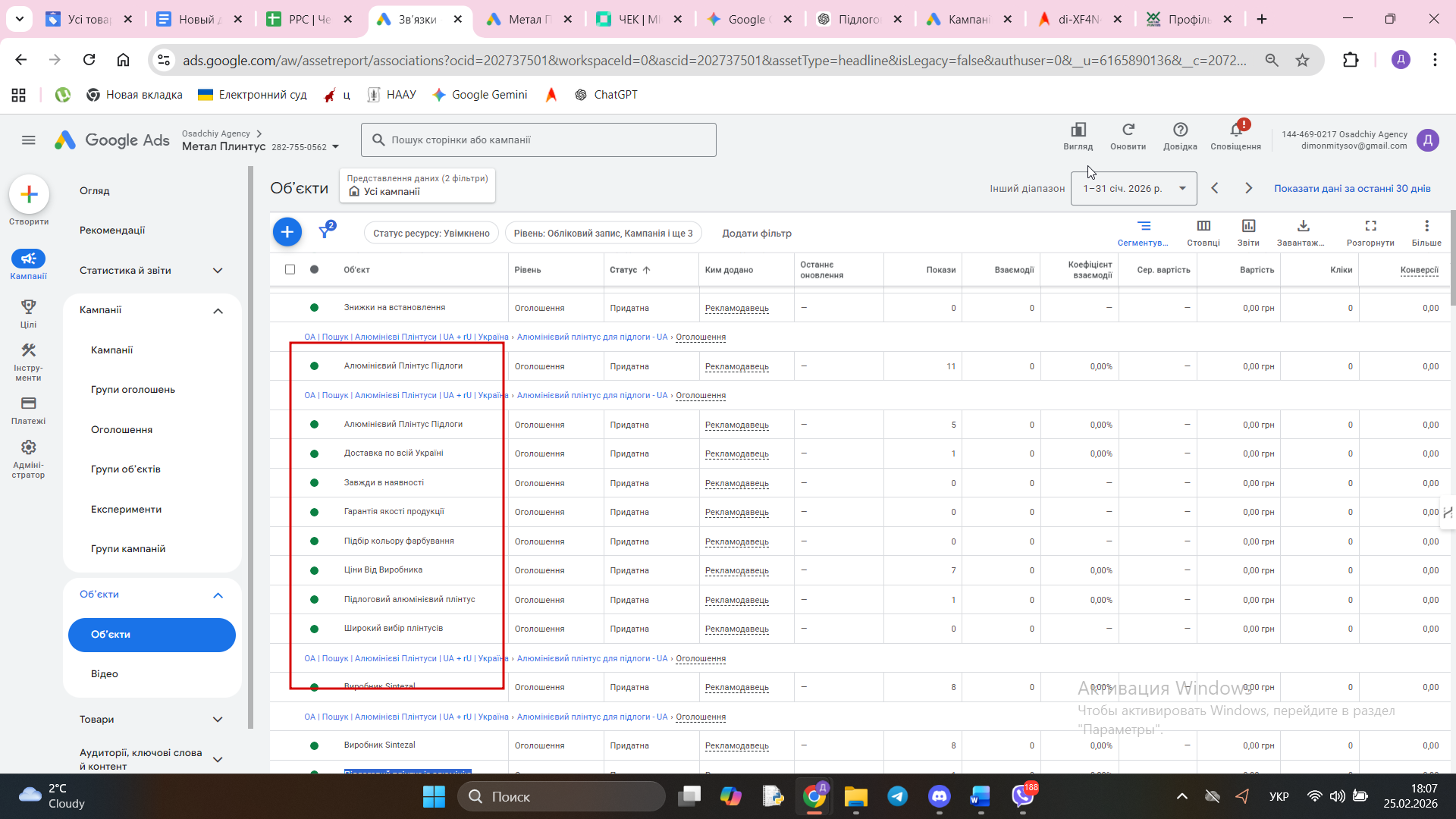Screen dimensions: 1456x819
Task: Open Сповіщення notifications bell
Action: [x=1235, y=131]
